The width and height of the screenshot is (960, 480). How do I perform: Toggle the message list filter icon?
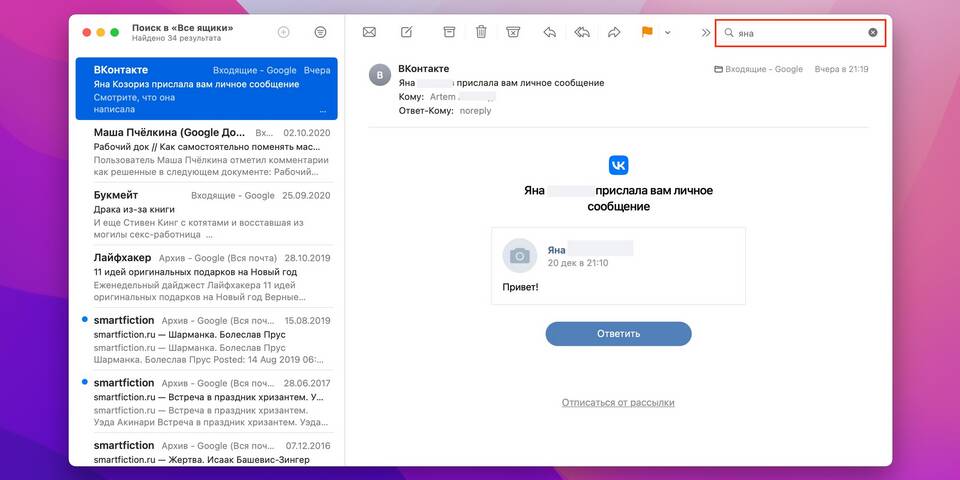320,32
